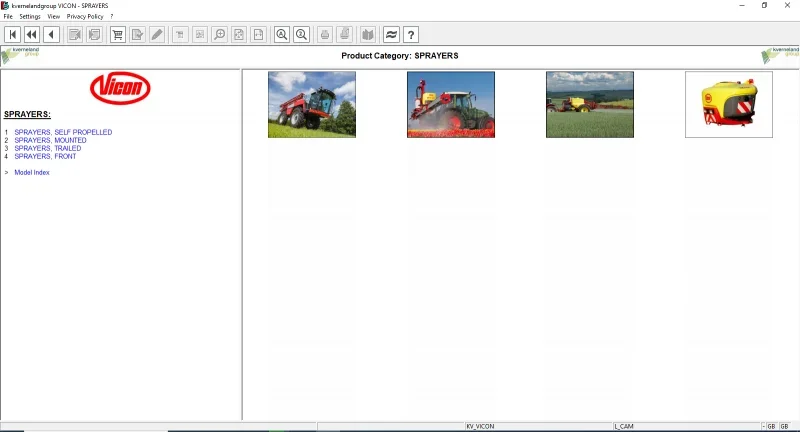800x432 pixels.
Task: Click the grayed double-page icon beside the shopping cart
Action: (94, 35)
